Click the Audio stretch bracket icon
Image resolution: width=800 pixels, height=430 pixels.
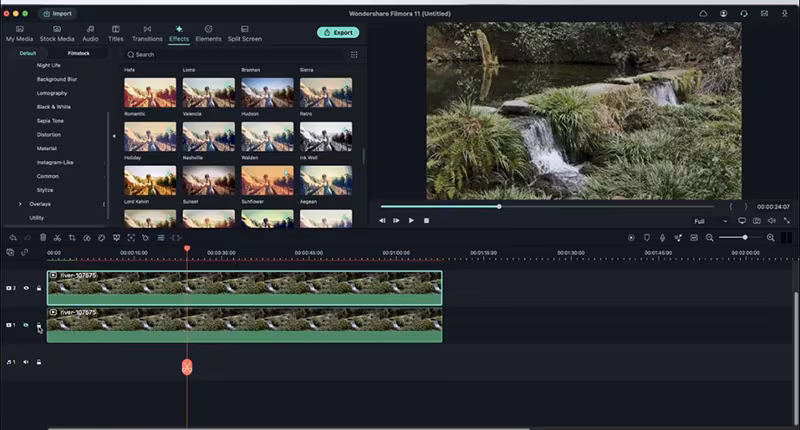[x=176, y=238]
